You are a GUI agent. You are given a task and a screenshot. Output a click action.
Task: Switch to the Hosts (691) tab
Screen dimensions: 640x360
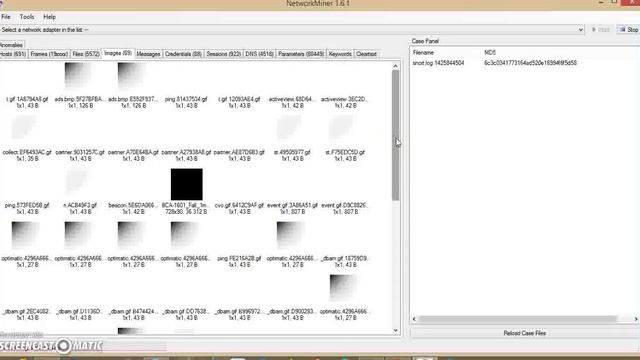point(13,54)
